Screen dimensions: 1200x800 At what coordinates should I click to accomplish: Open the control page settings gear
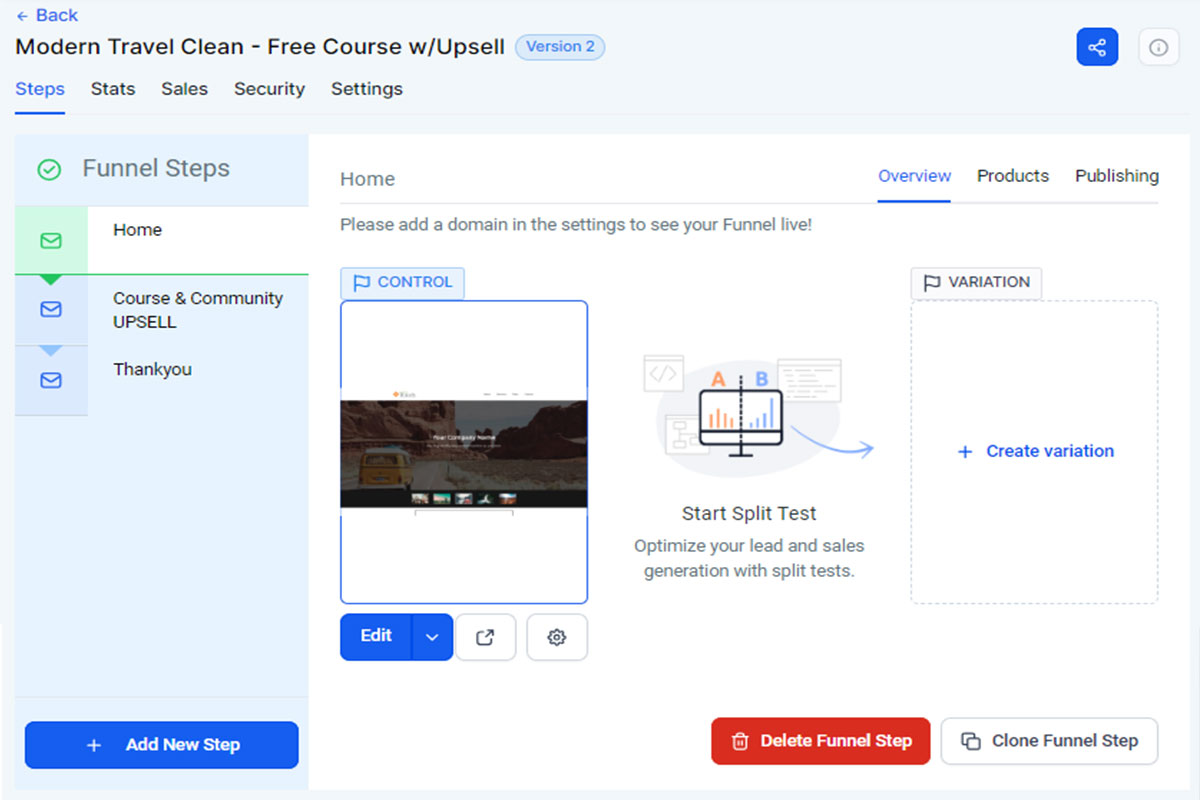pyautogui.click(x=557, y=637)
